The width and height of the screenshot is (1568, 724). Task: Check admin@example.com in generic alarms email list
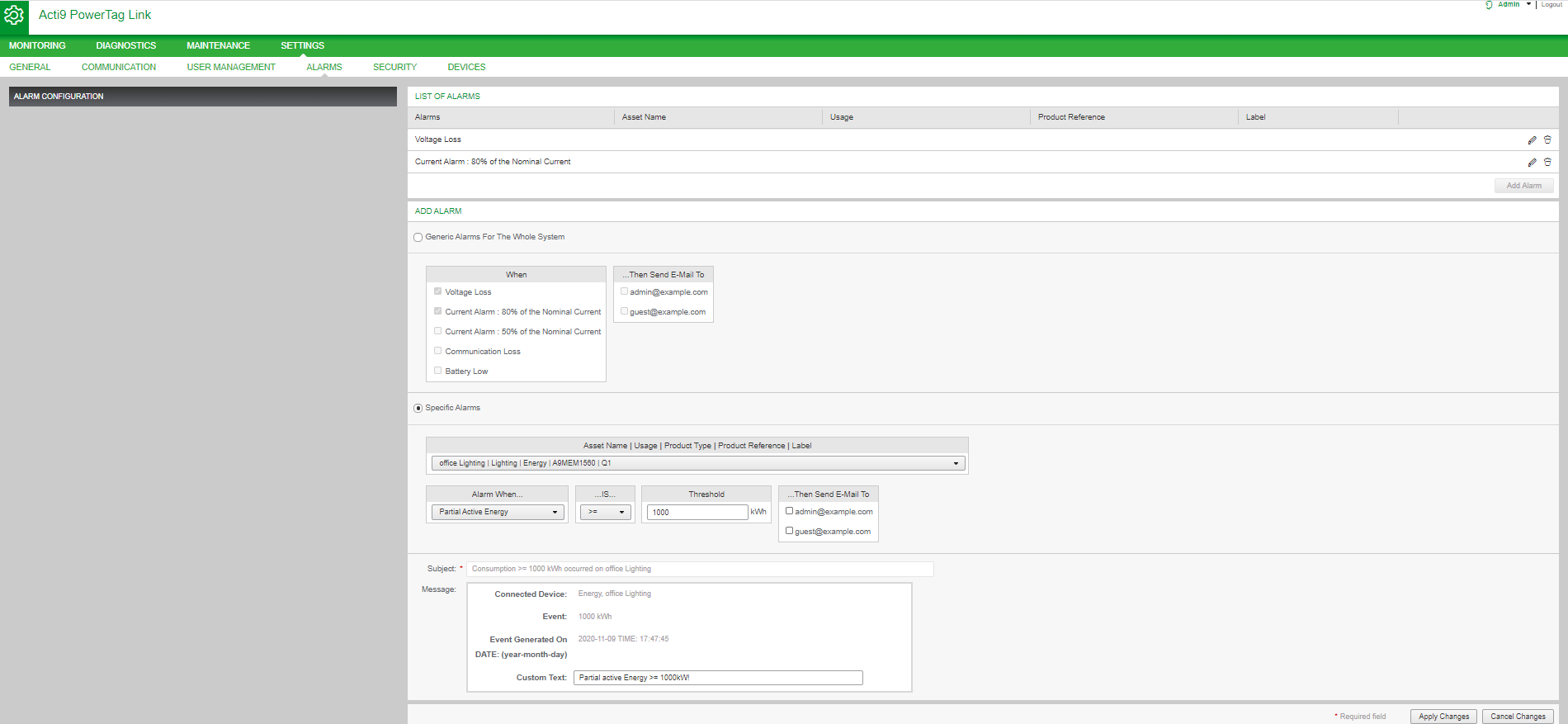pos(624,291)
